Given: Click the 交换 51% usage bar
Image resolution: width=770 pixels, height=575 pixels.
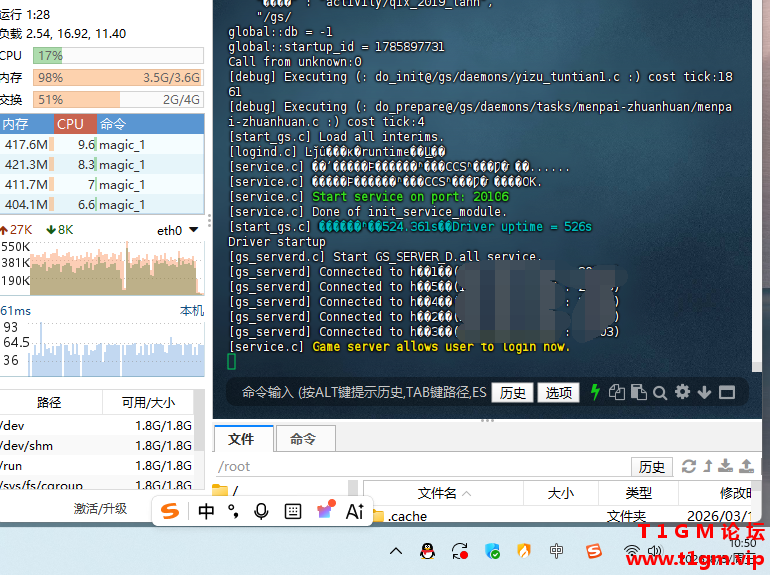Looking at the screenshot, I should pyautogui.click(x=118, y=100).
